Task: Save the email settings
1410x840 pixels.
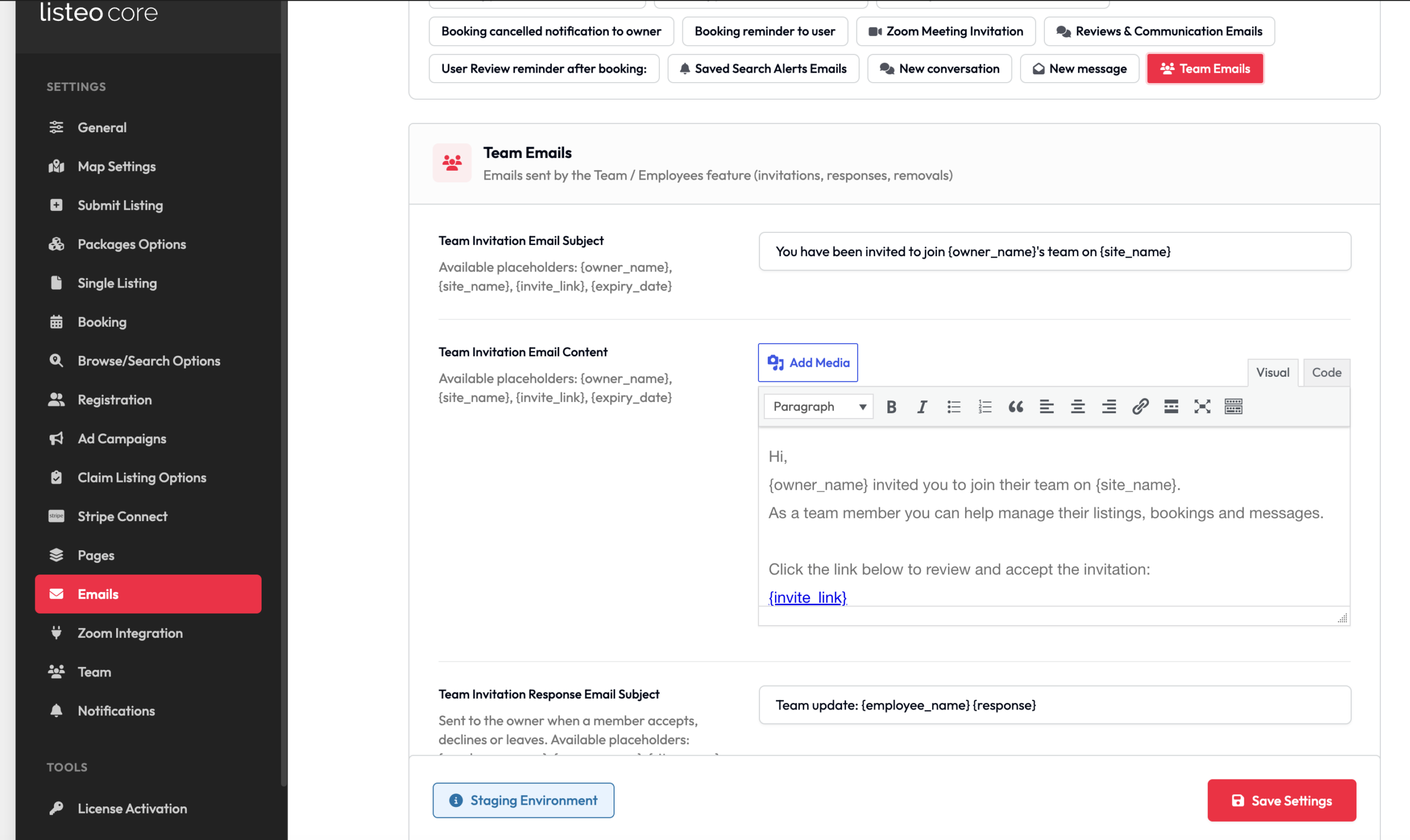Action: point(1282,800)
